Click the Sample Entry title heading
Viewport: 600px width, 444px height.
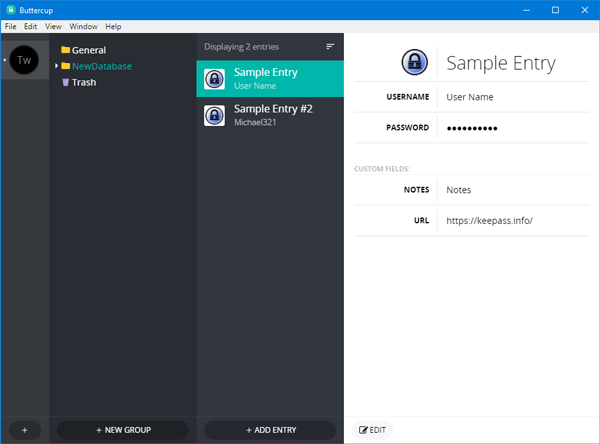(x=501, y=63)
